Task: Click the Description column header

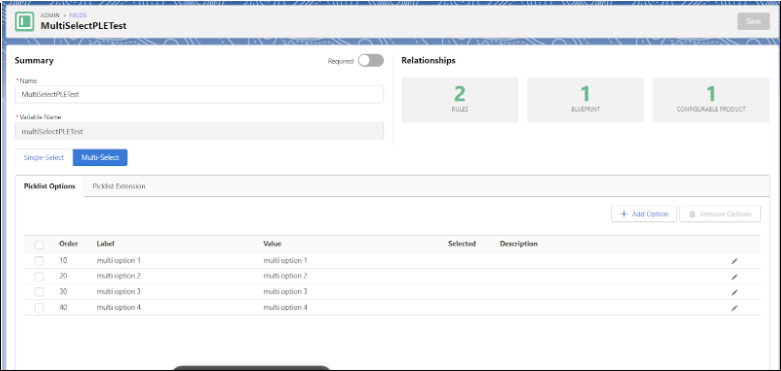Action: point(519,244)
